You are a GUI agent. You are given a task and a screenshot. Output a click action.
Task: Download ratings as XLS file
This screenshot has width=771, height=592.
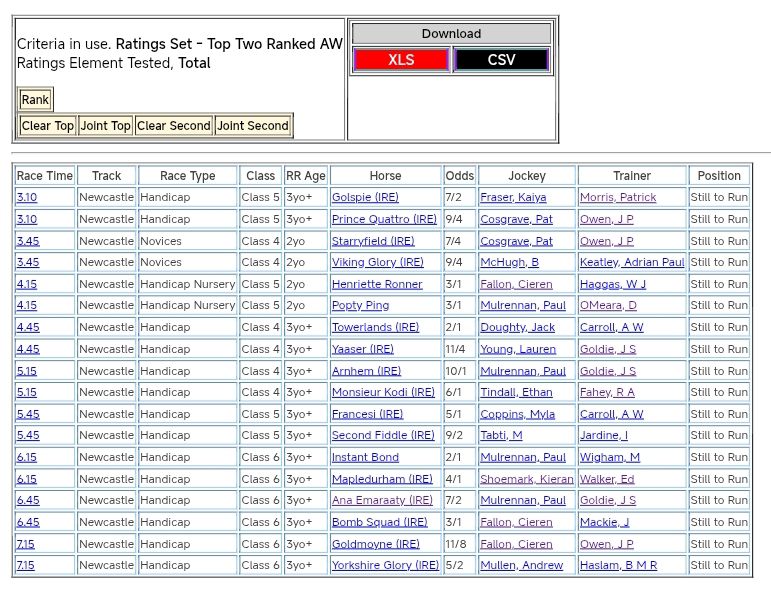point(401,60)
